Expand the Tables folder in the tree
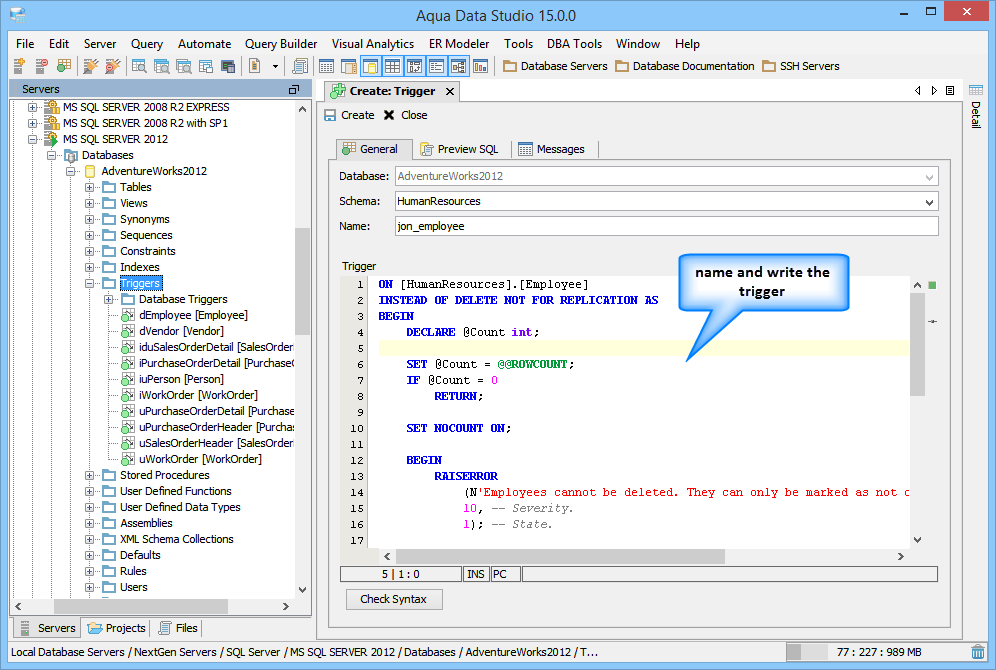Viewport: 996px width, 670px height. click(89, 187)
